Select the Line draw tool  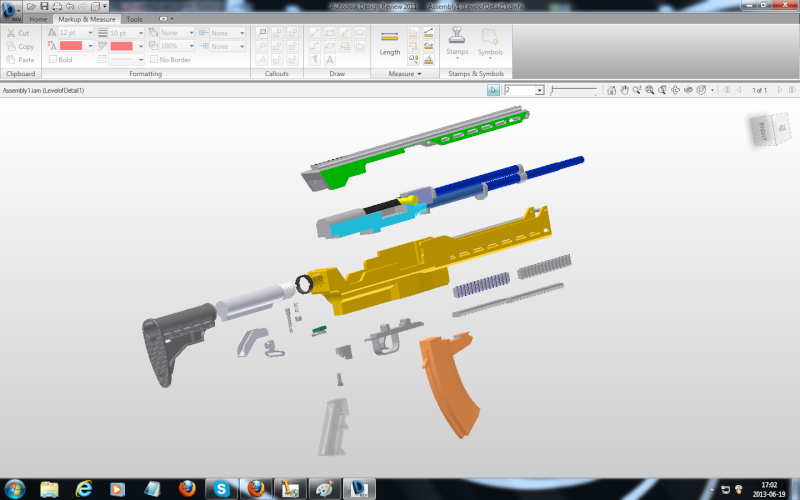point(315,33)
